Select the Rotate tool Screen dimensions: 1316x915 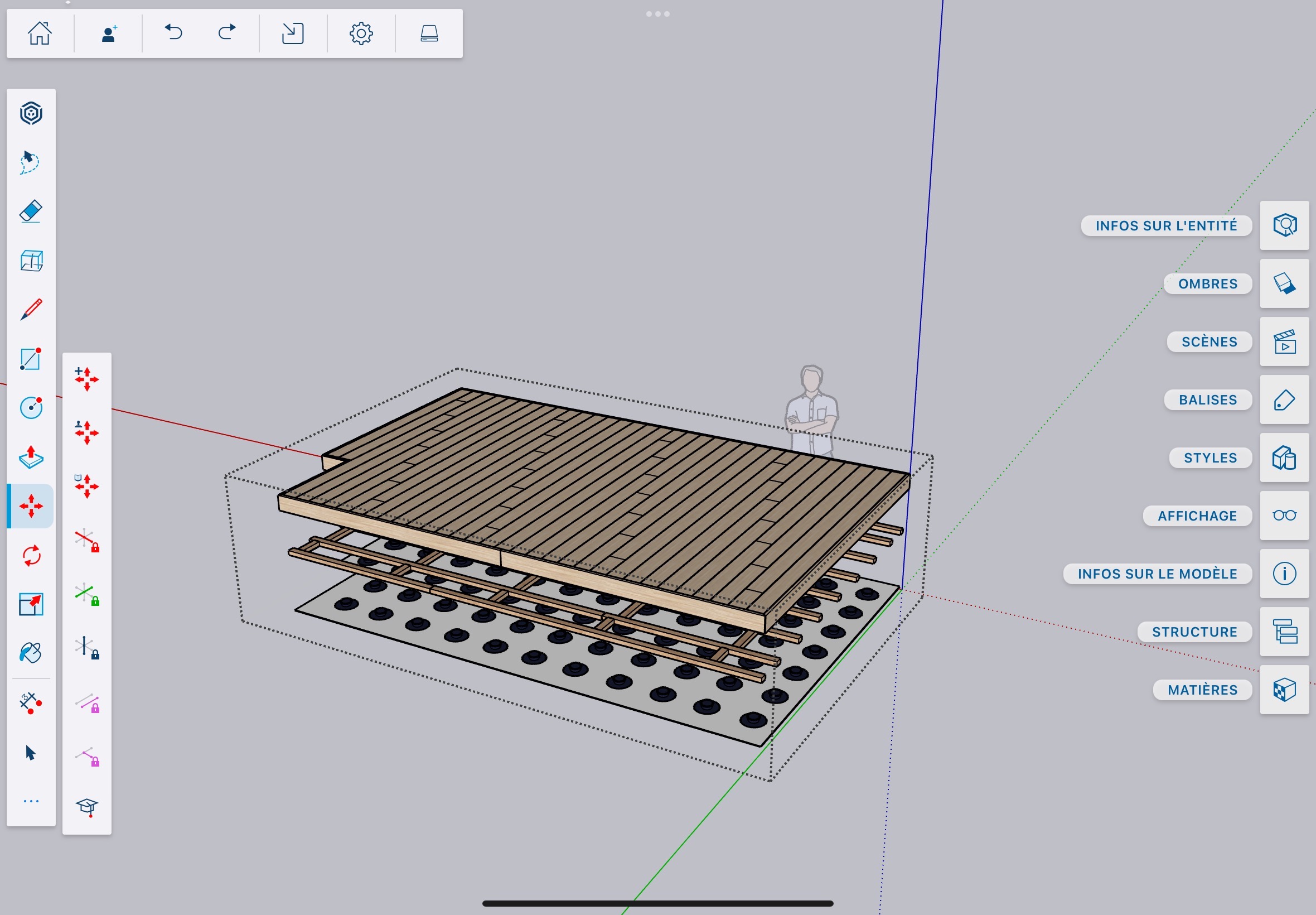(x=32, y=556)
